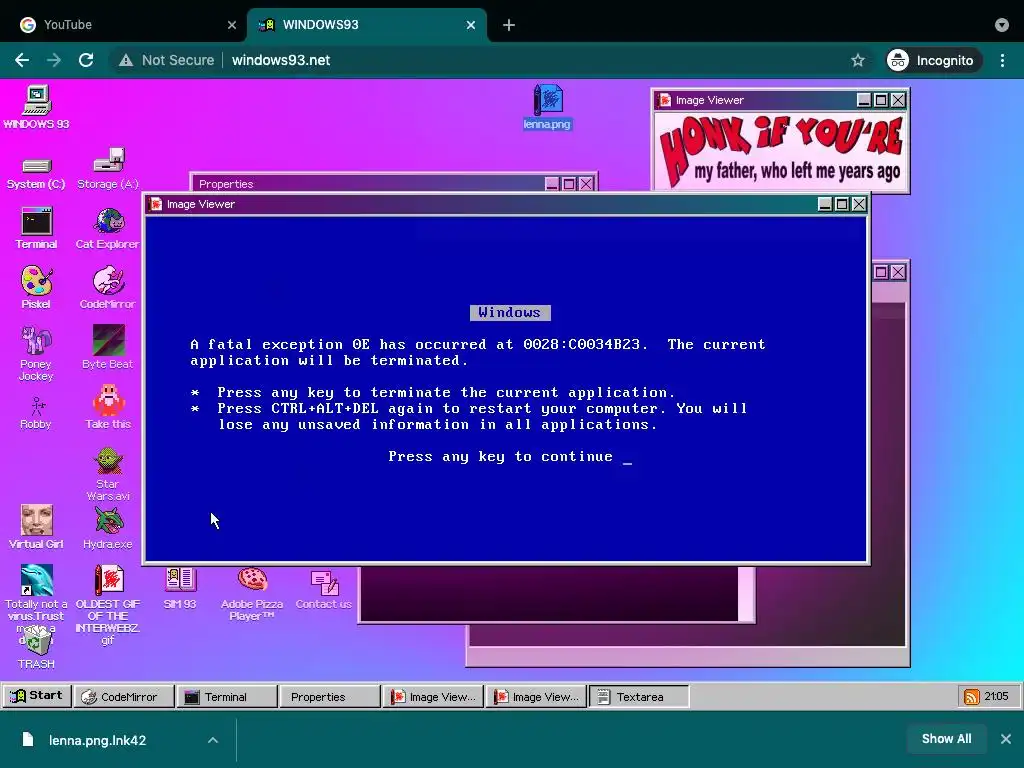Click Show All downloads
This screenshot has width=1024, height=768.
[x=946, y=739]
